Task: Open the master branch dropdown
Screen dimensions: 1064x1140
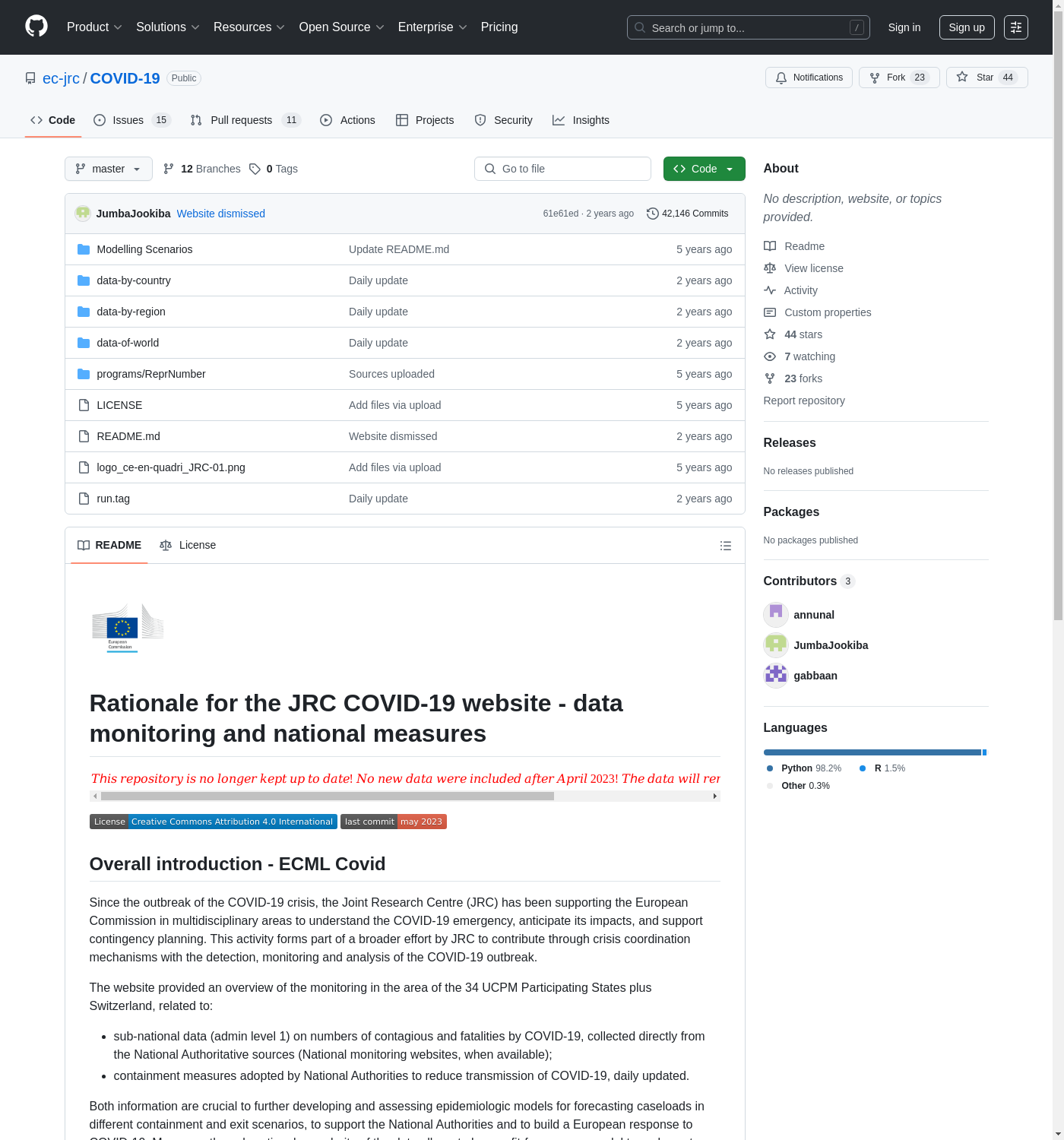Action: 108,169
